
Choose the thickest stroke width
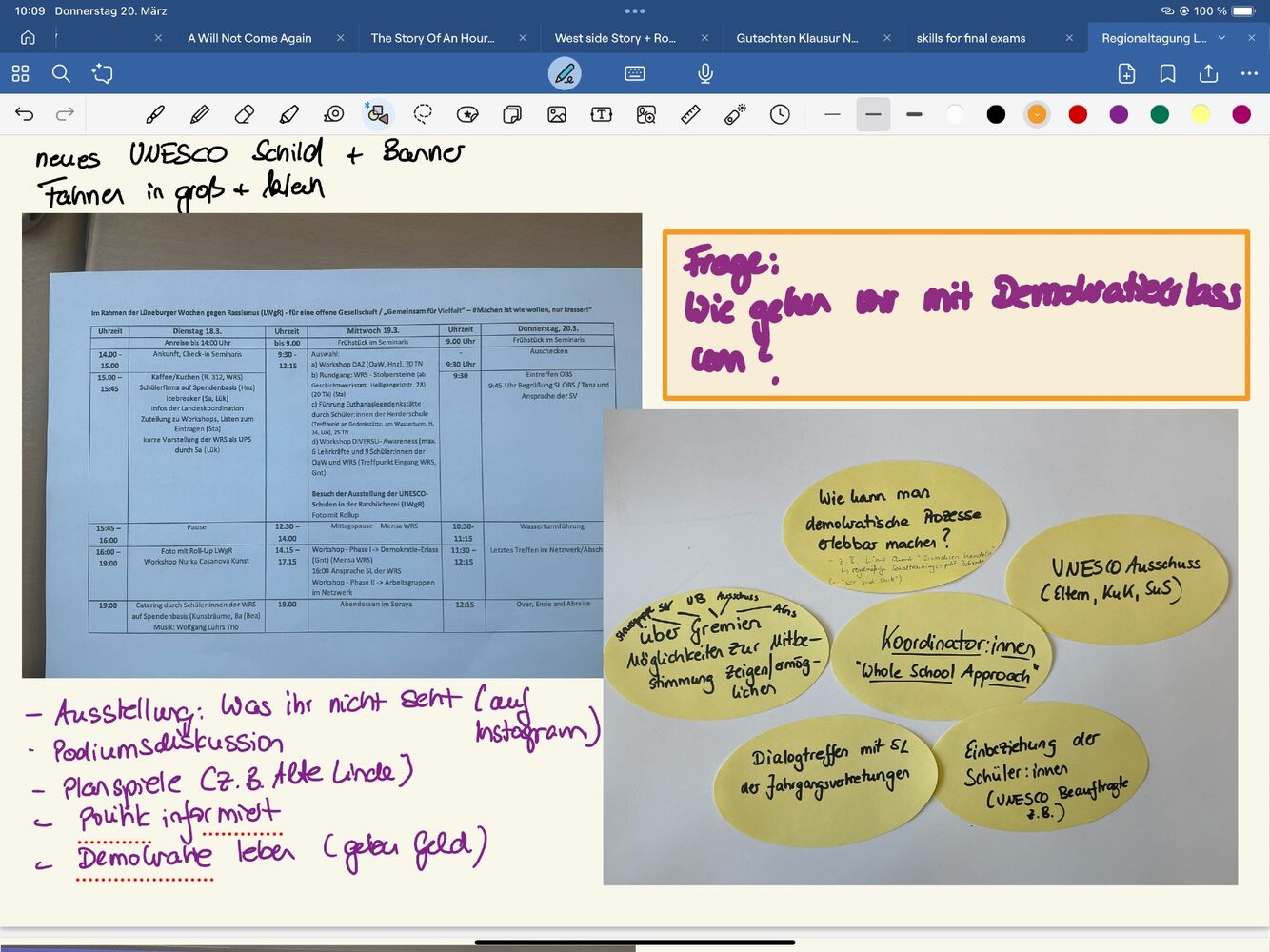tap(914, 114)
